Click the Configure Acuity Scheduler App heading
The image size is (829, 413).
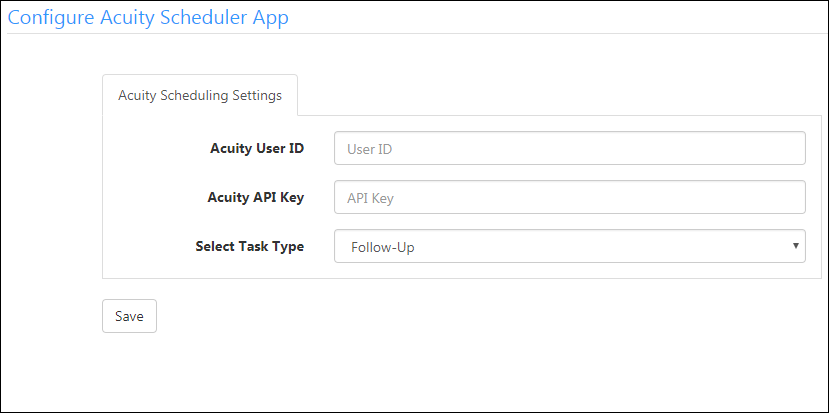[148, 17]
